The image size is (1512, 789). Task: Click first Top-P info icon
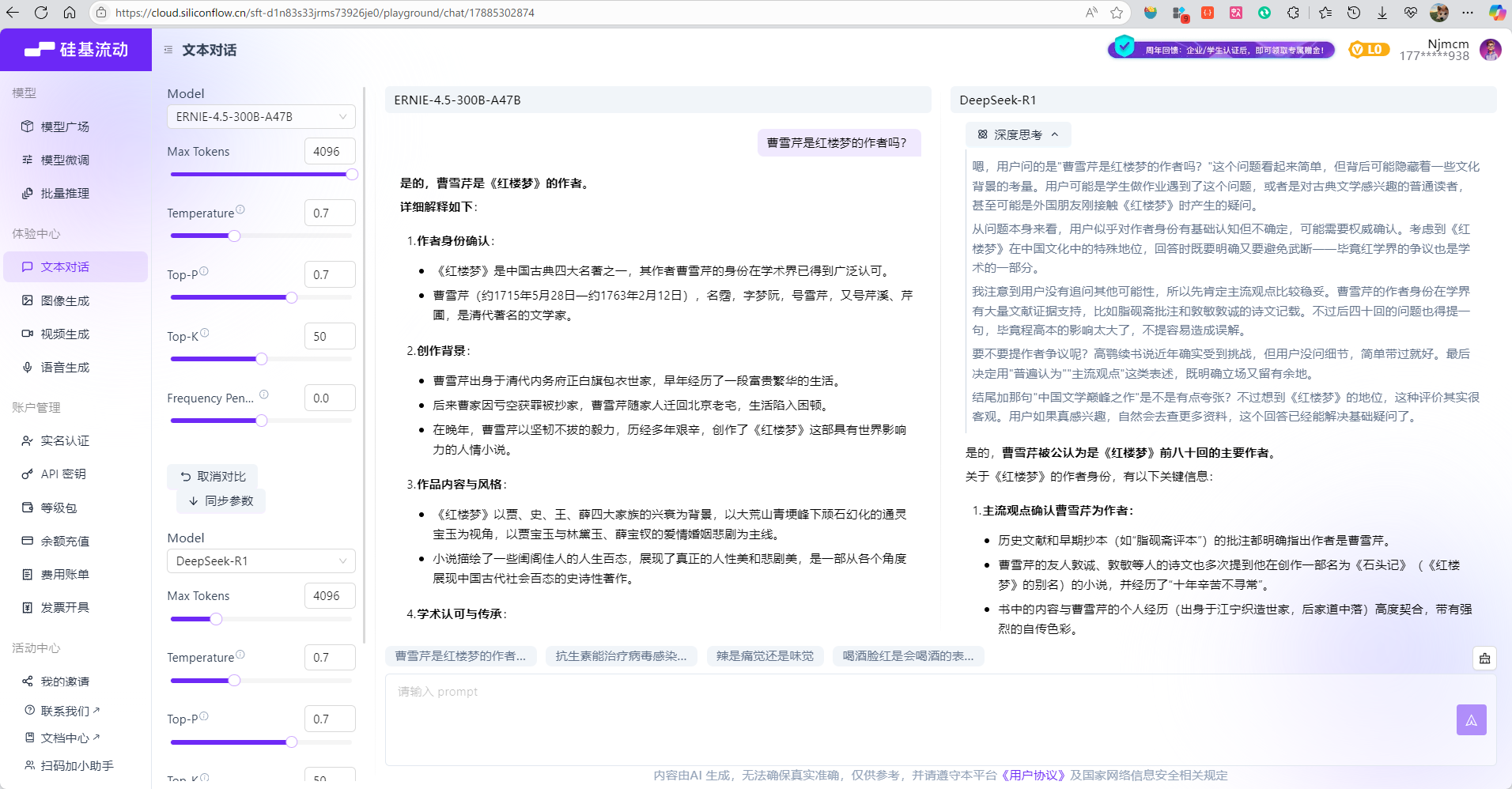pos(204,271)
